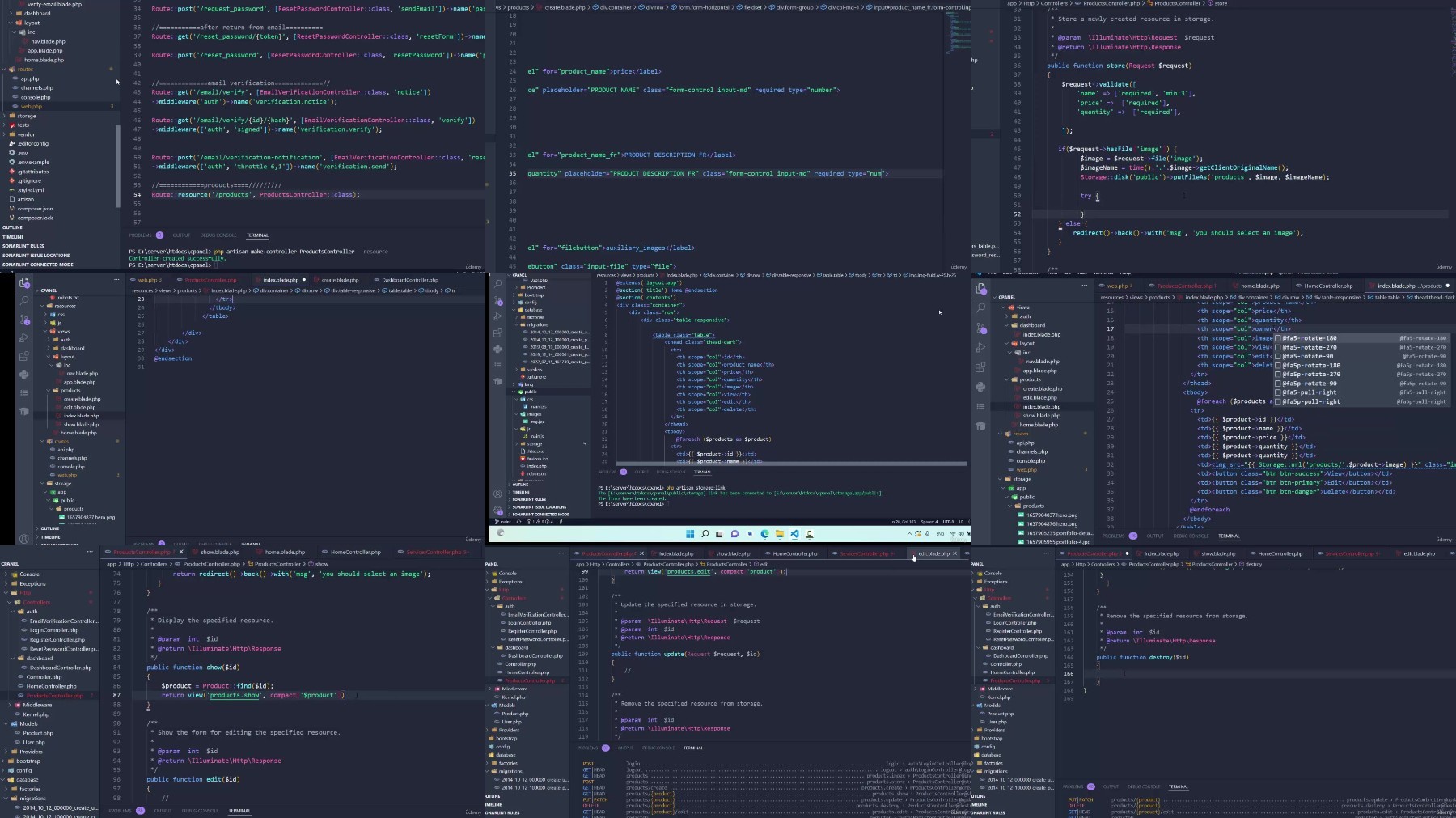The width and height of the screenshot is (1456, 818).
Task: Switch to the DashboardController.php tab
Action: (409, 280)
